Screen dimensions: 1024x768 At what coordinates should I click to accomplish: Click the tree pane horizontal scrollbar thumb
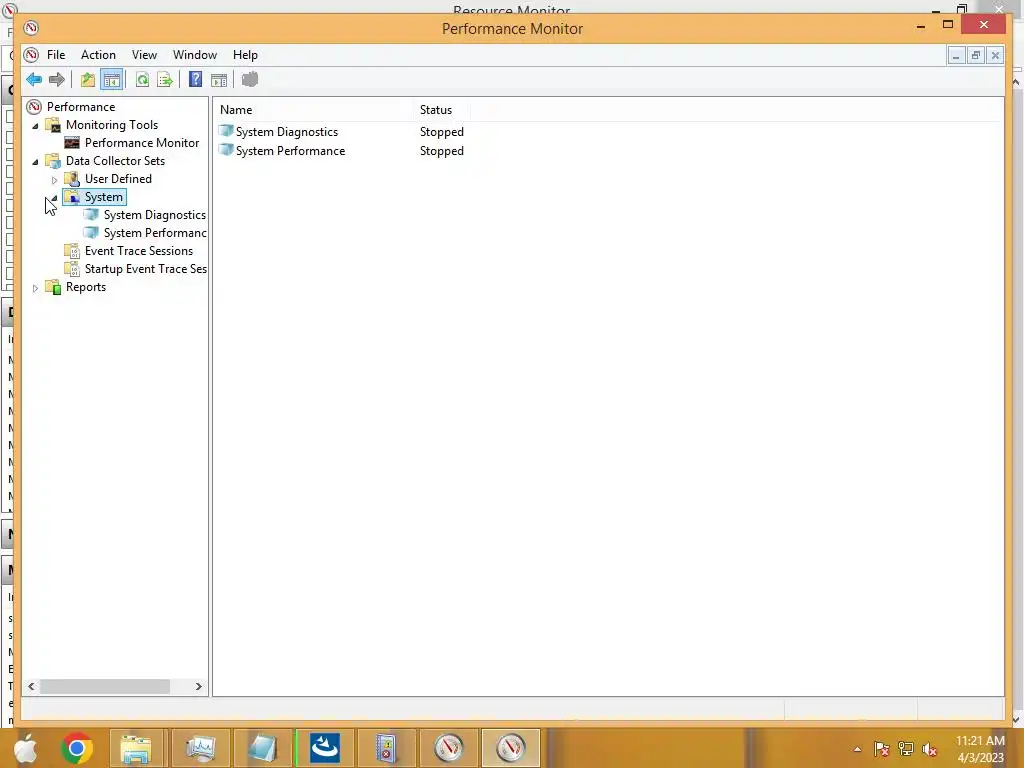click(104, 686)
